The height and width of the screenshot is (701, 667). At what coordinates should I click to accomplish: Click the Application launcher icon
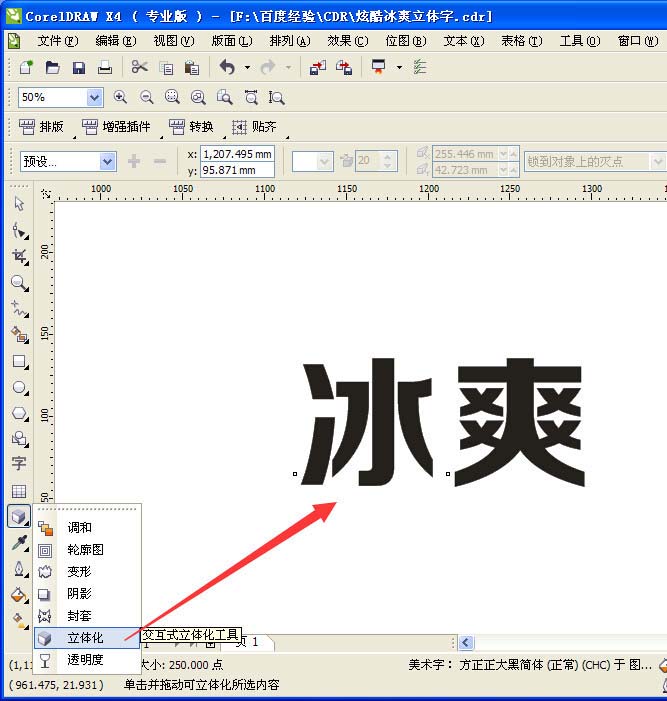pos(379,67)
